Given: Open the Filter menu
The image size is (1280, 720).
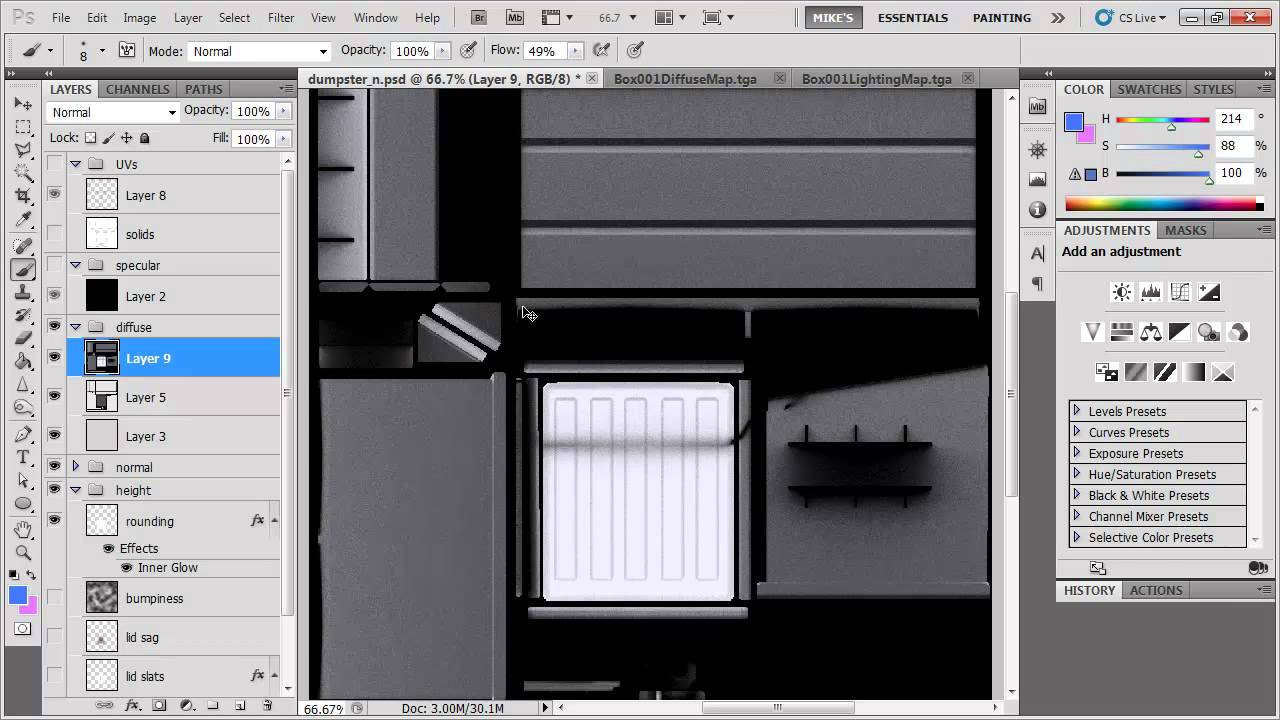Looking at the screenshot, I should pos(281,18).
